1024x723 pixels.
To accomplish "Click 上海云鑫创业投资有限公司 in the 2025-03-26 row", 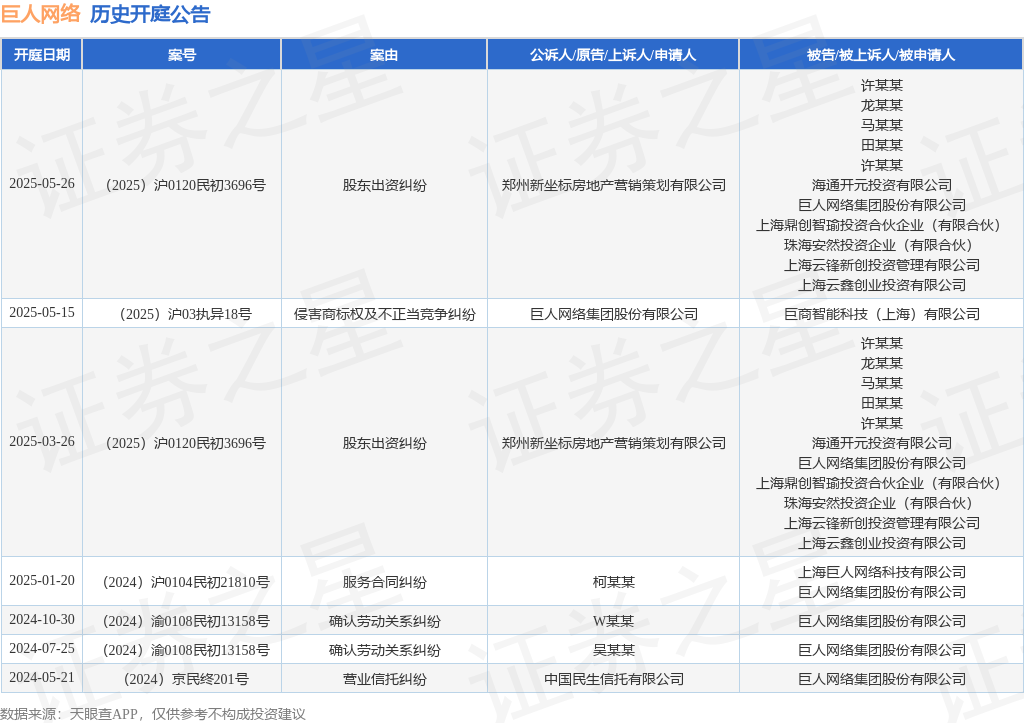I will [x=881, y=543].
